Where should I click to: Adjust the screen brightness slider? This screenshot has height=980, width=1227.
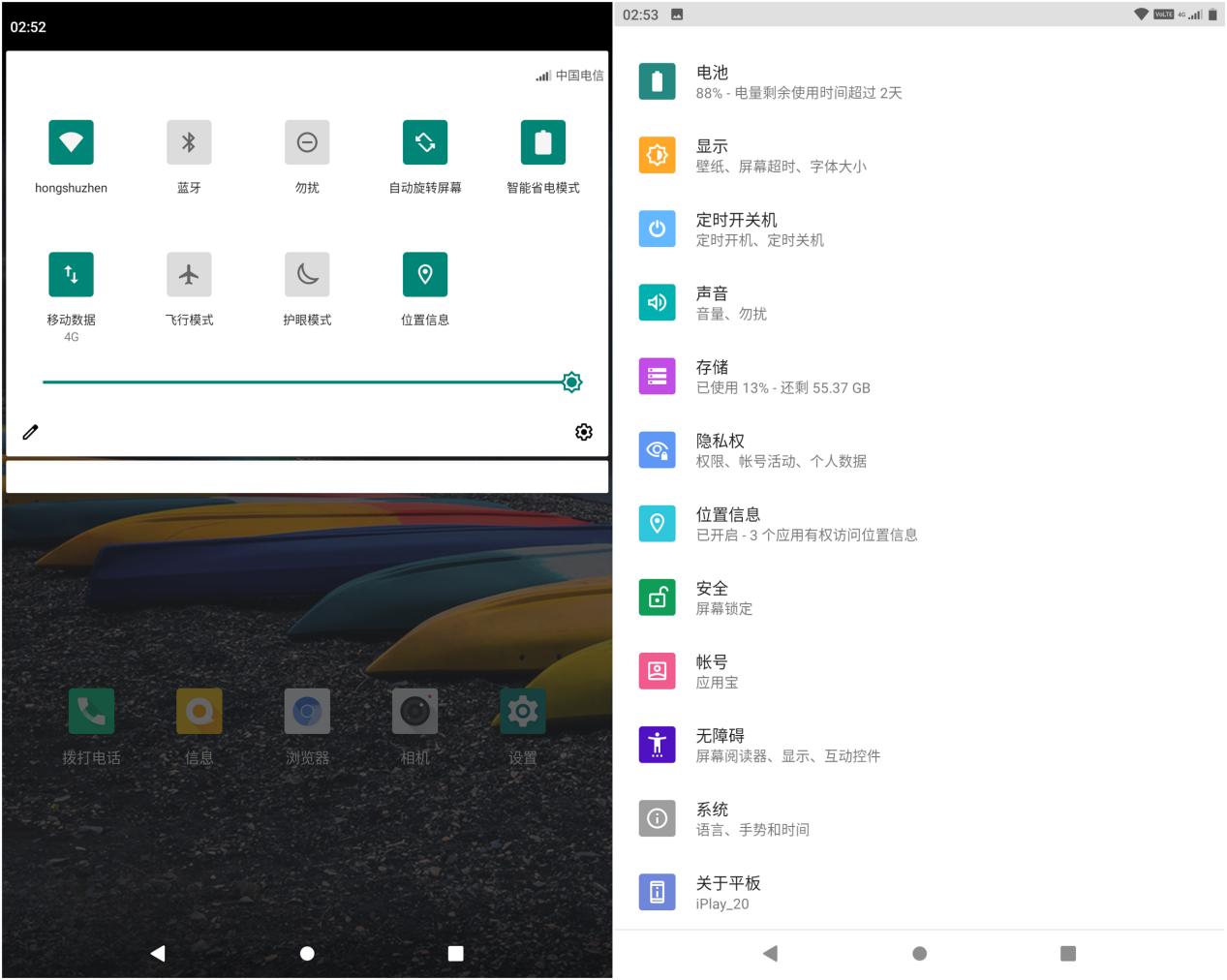307,382
